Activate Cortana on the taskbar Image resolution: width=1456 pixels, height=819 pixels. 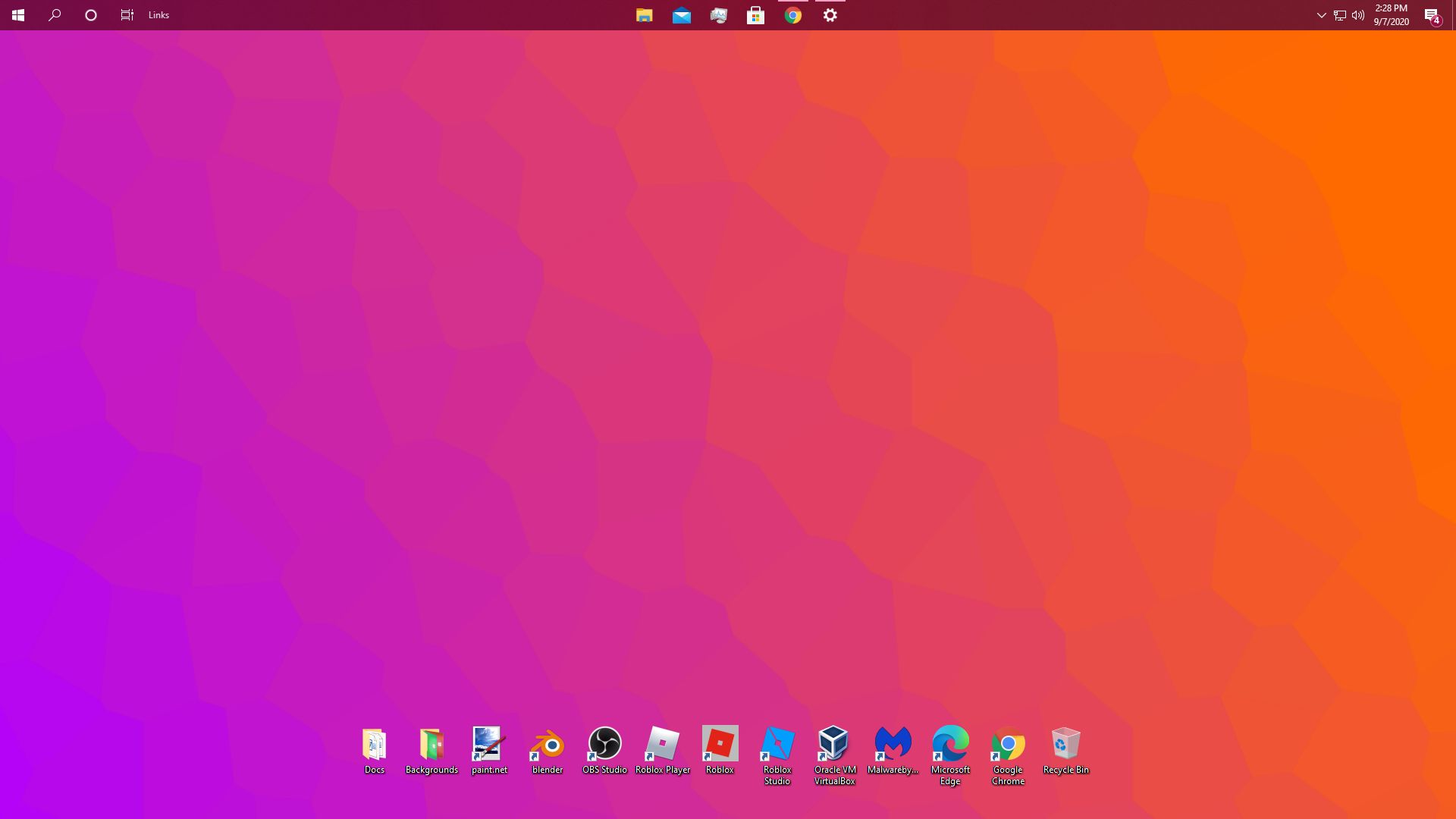tap(90, 14)
